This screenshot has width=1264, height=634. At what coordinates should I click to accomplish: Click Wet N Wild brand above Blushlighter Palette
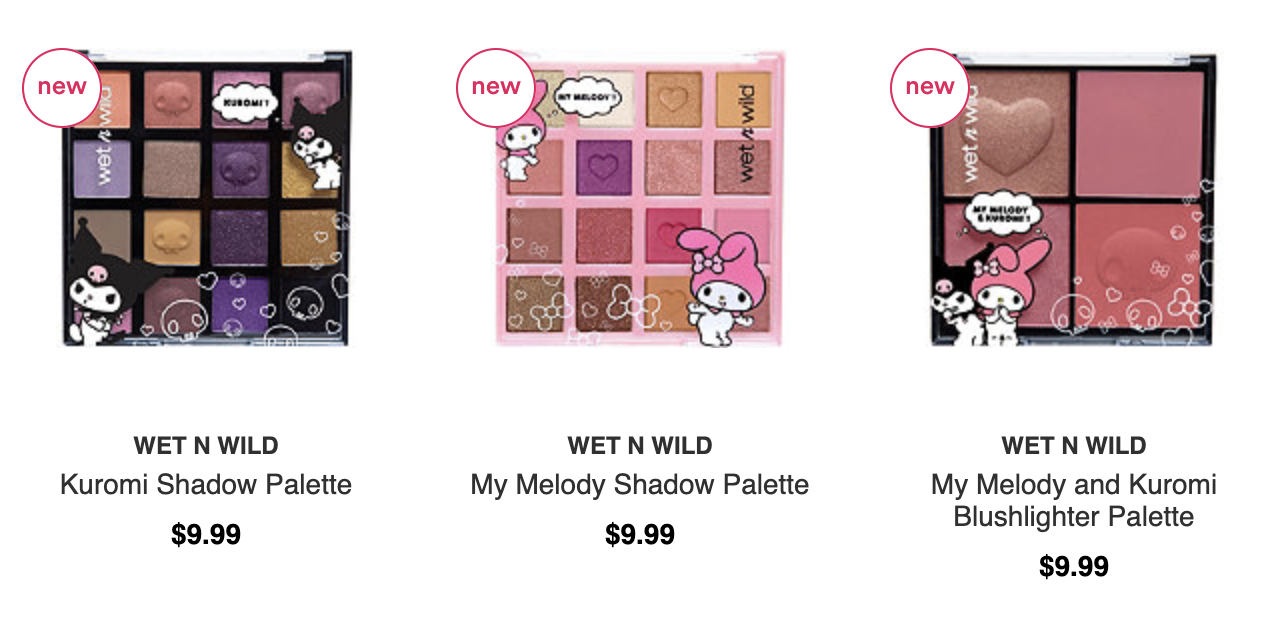tap(1074, 445)
